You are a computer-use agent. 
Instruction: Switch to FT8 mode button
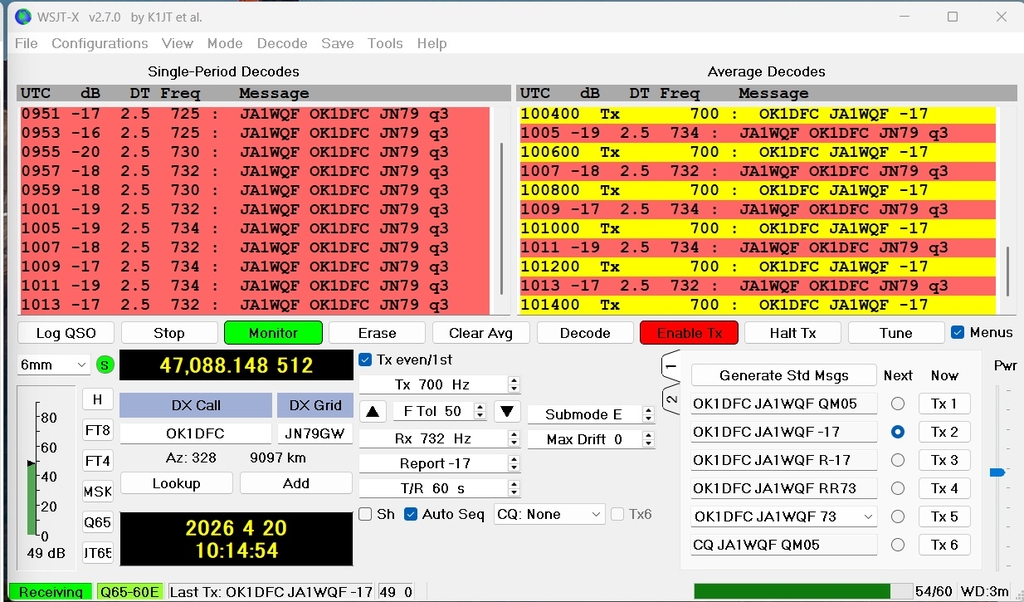[x=97, y=430]
